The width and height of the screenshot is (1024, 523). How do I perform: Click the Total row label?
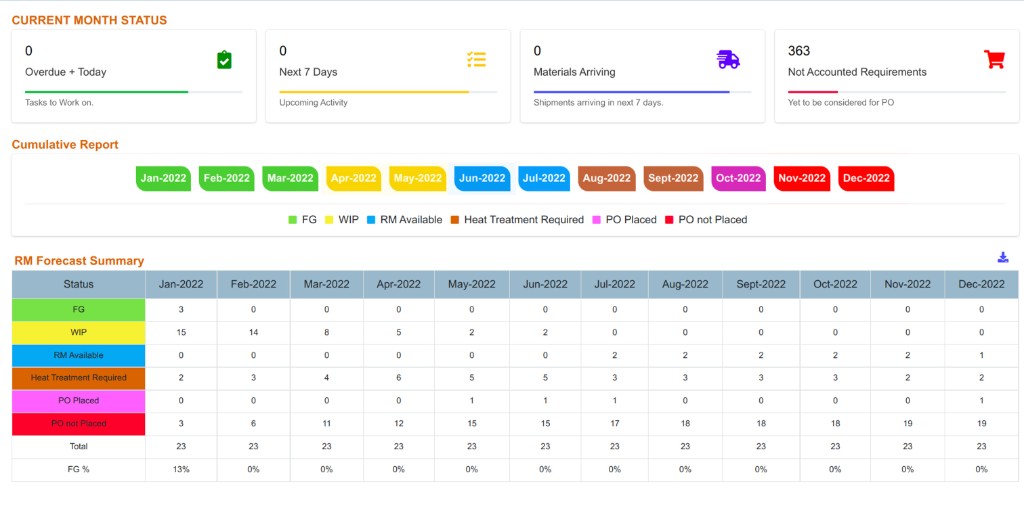78,447
